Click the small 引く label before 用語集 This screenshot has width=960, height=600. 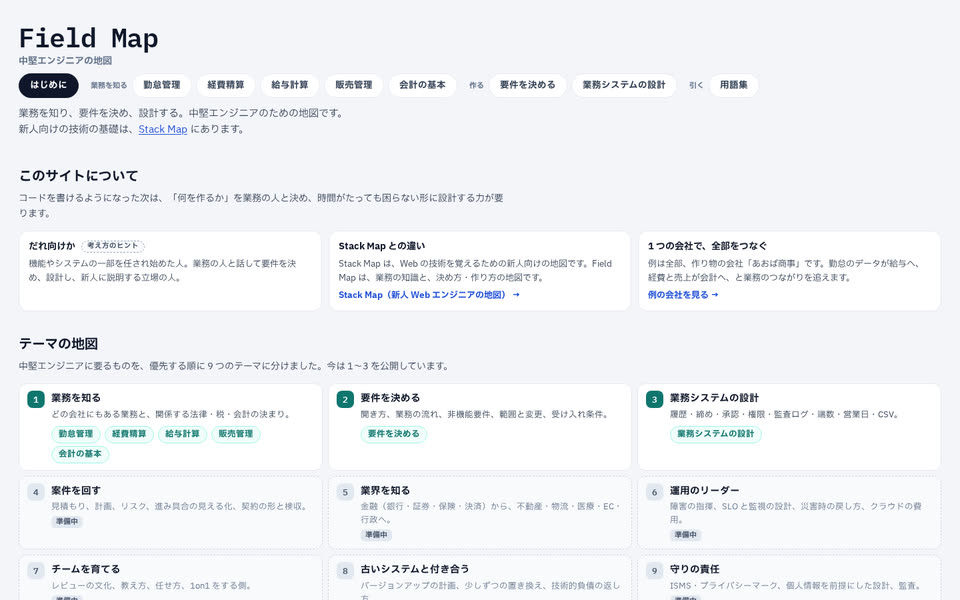point(696,86)
